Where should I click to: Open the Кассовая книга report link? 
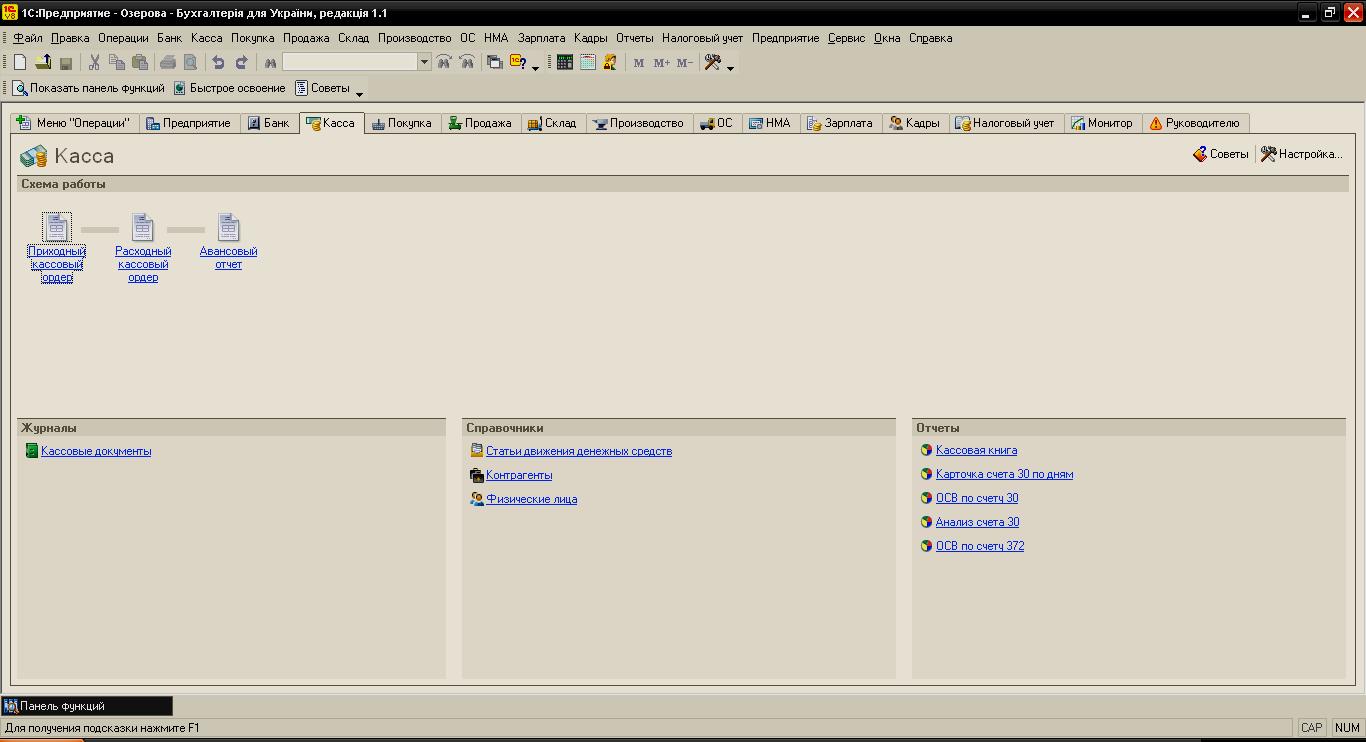(x=976, y=450)
